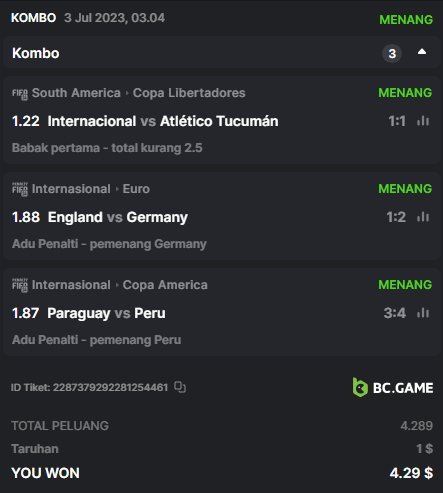Click the ticket ID number text
This screenshot has height=493, width=443.
[110, 387]
